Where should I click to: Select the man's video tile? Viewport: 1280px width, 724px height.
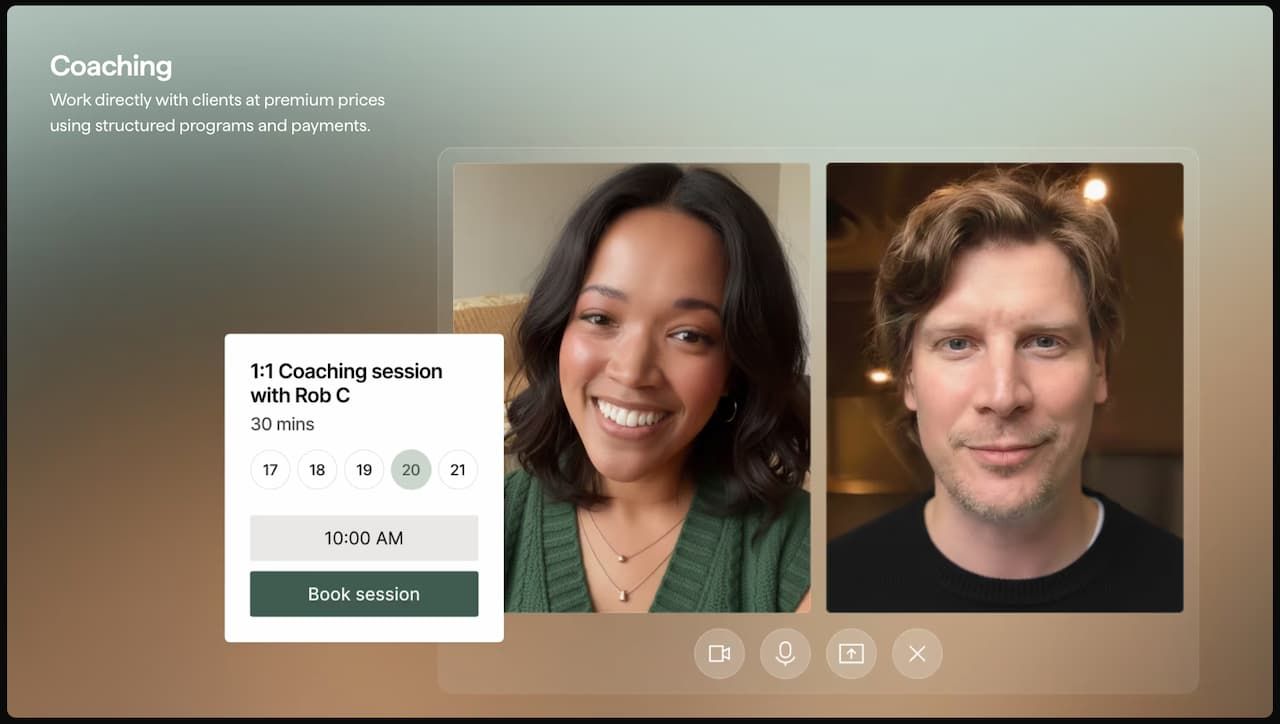pyautogui.click(x=1005, y=388)
